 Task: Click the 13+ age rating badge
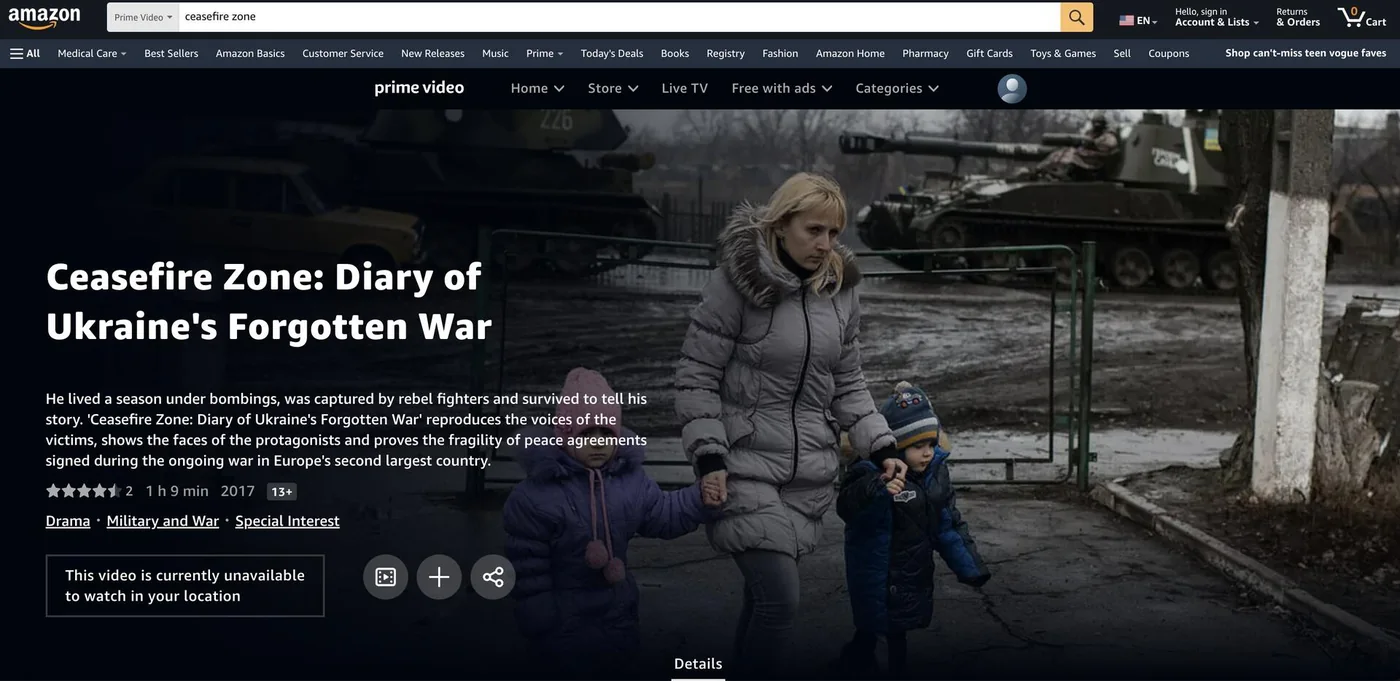(x=282, y=492)
